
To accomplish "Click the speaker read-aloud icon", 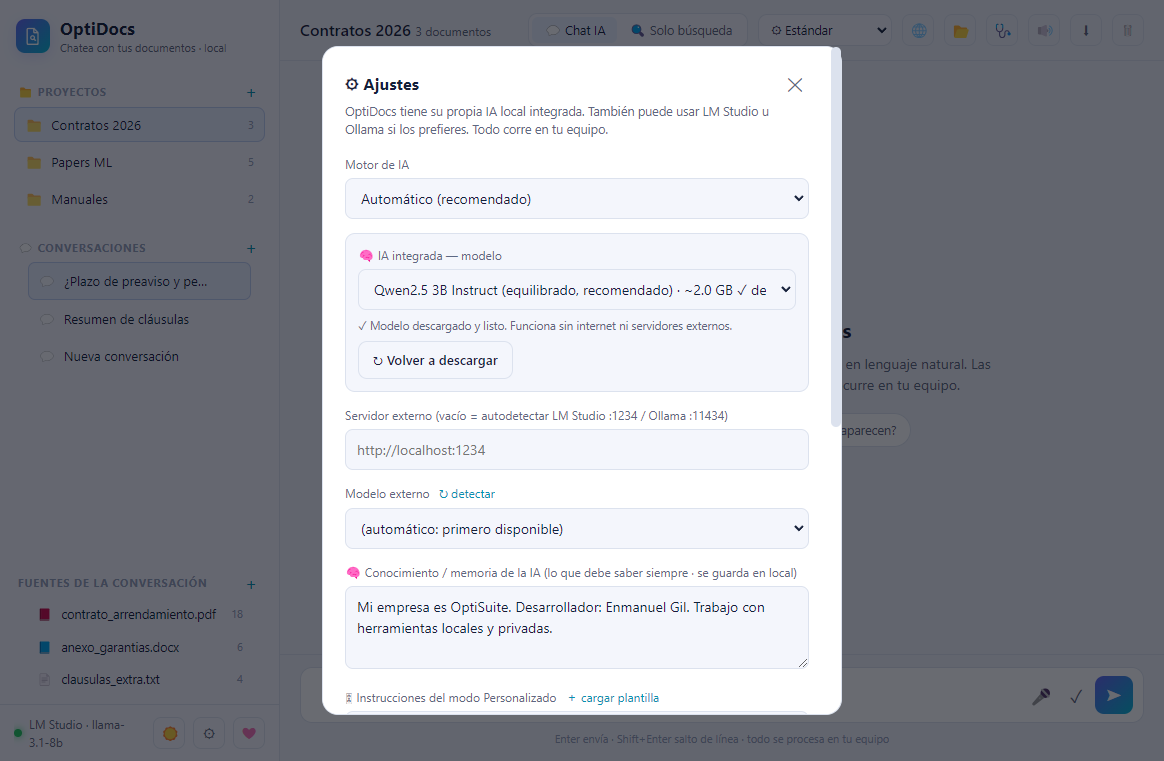I will tap(1044, 30).
